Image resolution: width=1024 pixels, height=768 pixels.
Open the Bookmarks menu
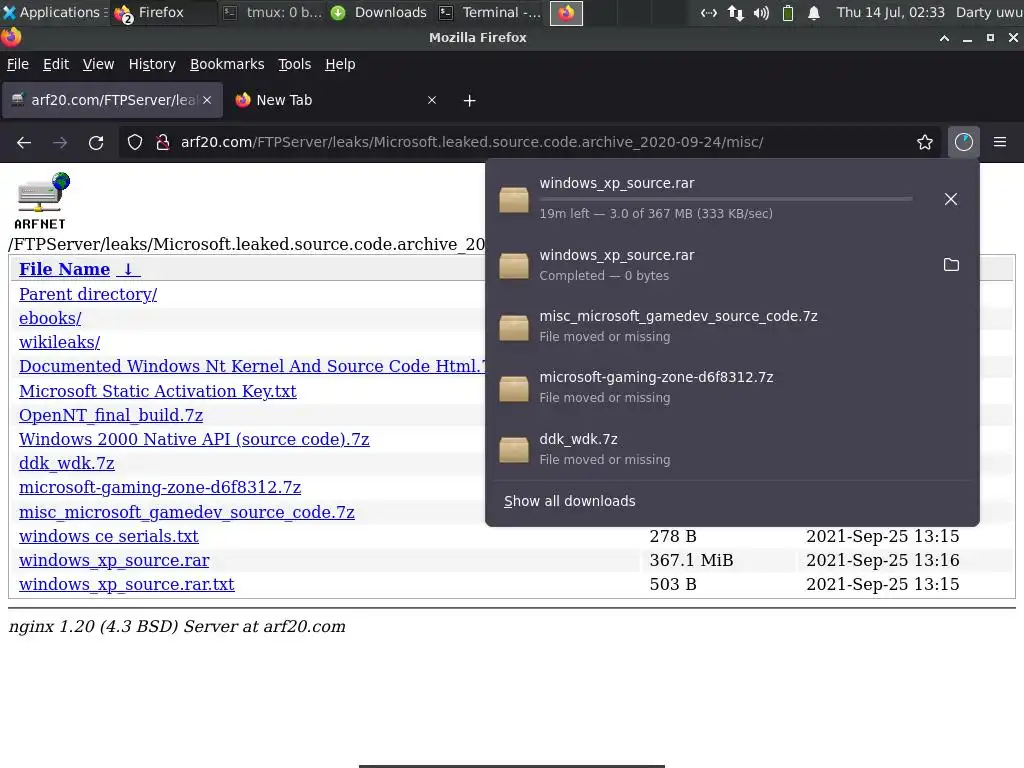(x=227, y=64)
